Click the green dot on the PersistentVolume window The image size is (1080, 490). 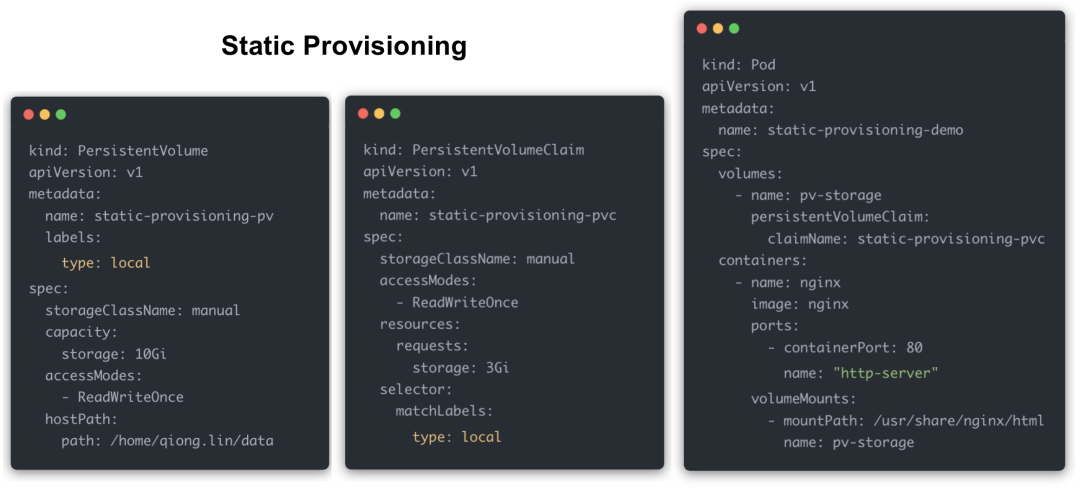61,114
